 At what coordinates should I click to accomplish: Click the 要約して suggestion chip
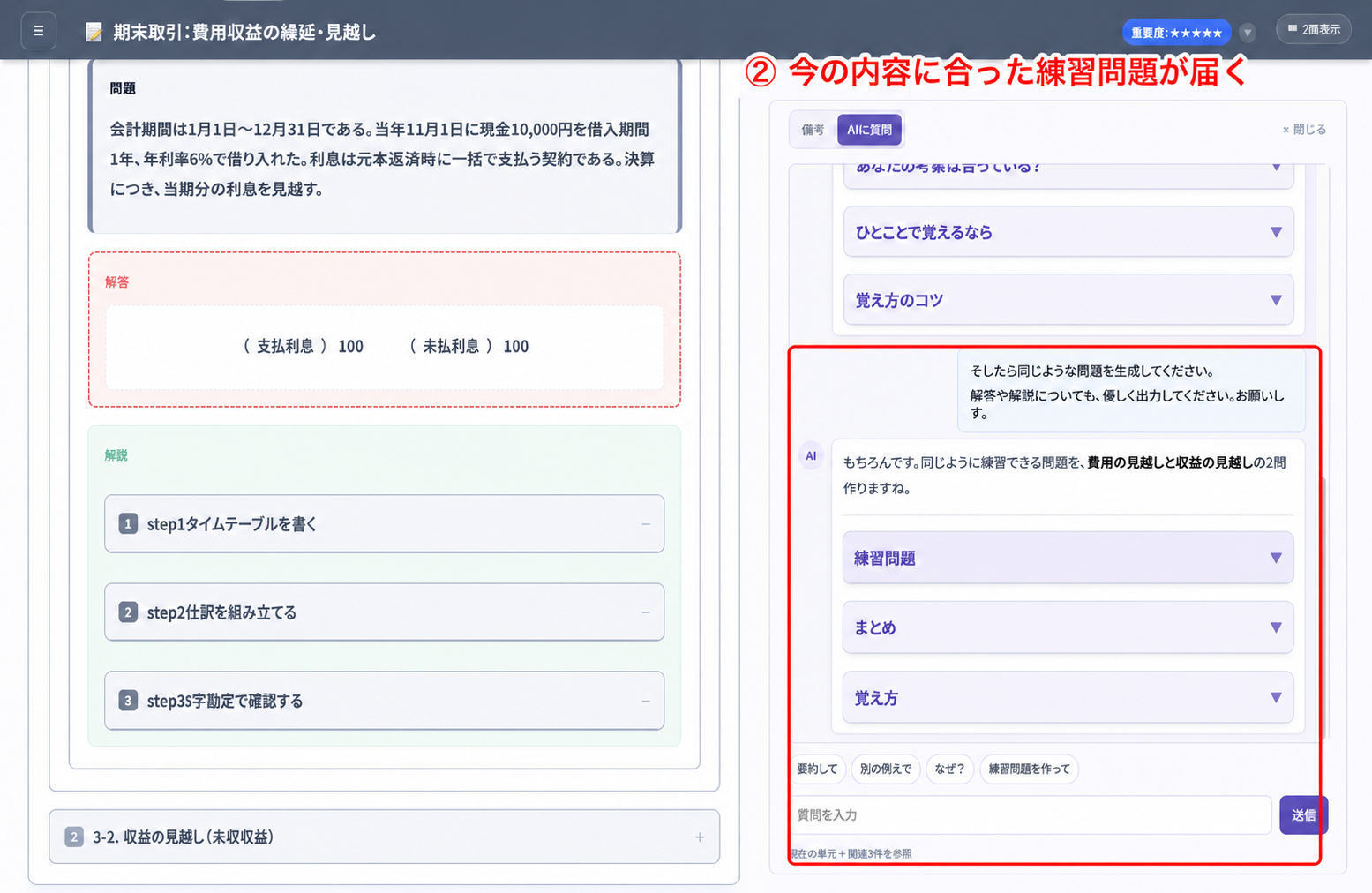[x=818, y=769]
